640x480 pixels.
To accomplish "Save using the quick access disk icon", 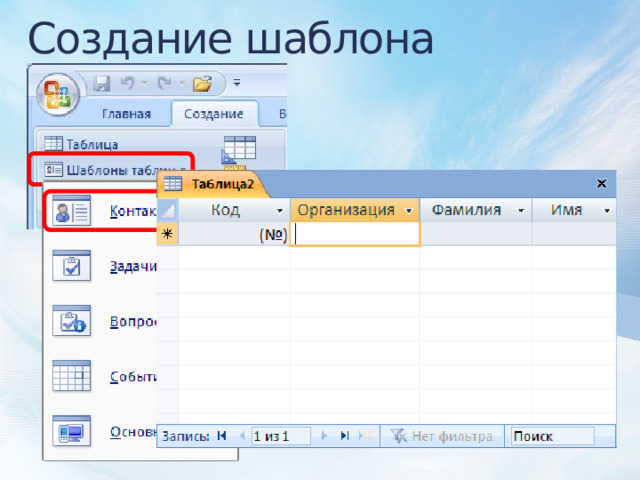I will click(x=102, y=83).
